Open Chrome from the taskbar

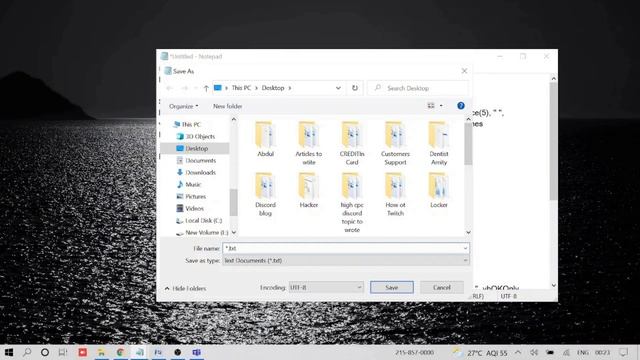pyautogui.click(x=120, y=352)
